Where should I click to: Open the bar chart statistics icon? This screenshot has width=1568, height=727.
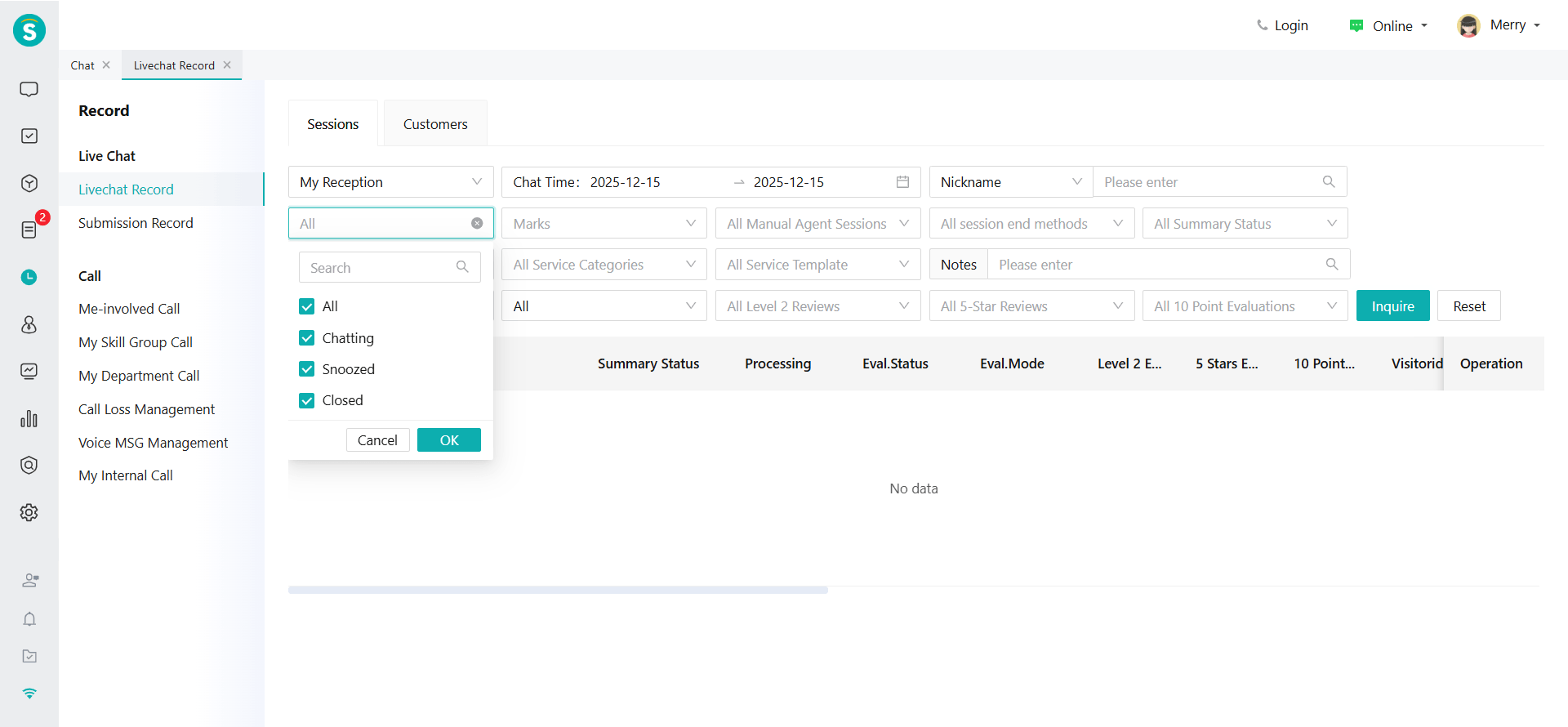coord(29,419)
